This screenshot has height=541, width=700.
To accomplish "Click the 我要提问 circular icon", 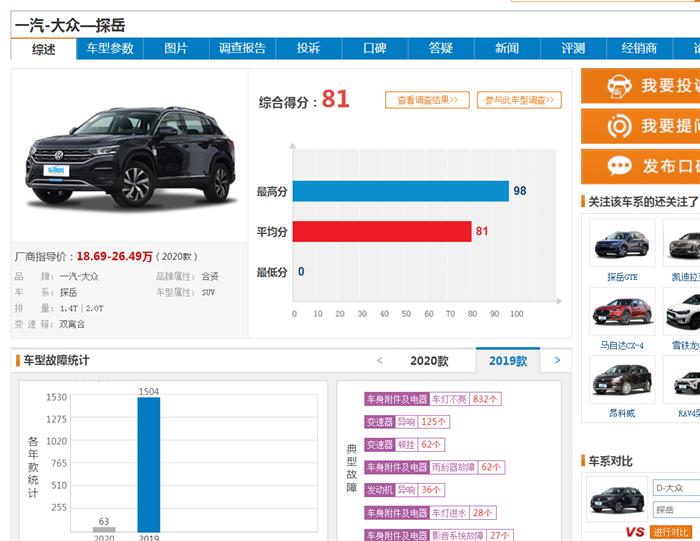I will pos(619,126).
